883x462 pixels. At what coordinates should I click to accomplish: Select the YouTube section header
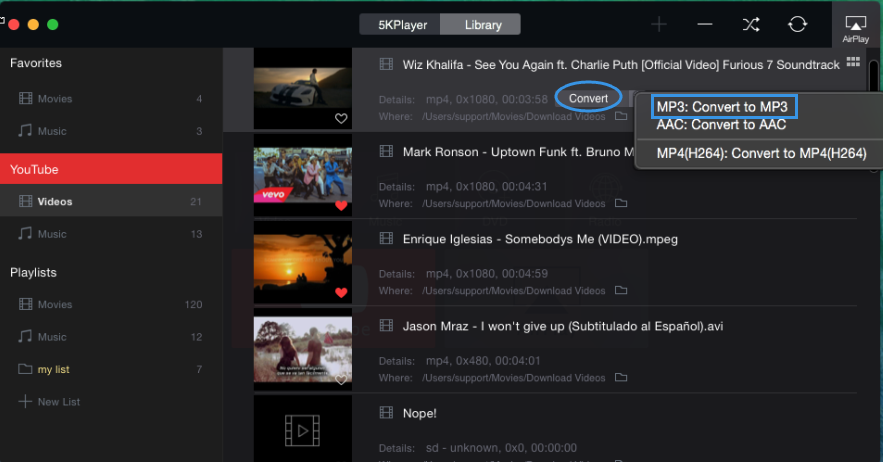(111, 169)
